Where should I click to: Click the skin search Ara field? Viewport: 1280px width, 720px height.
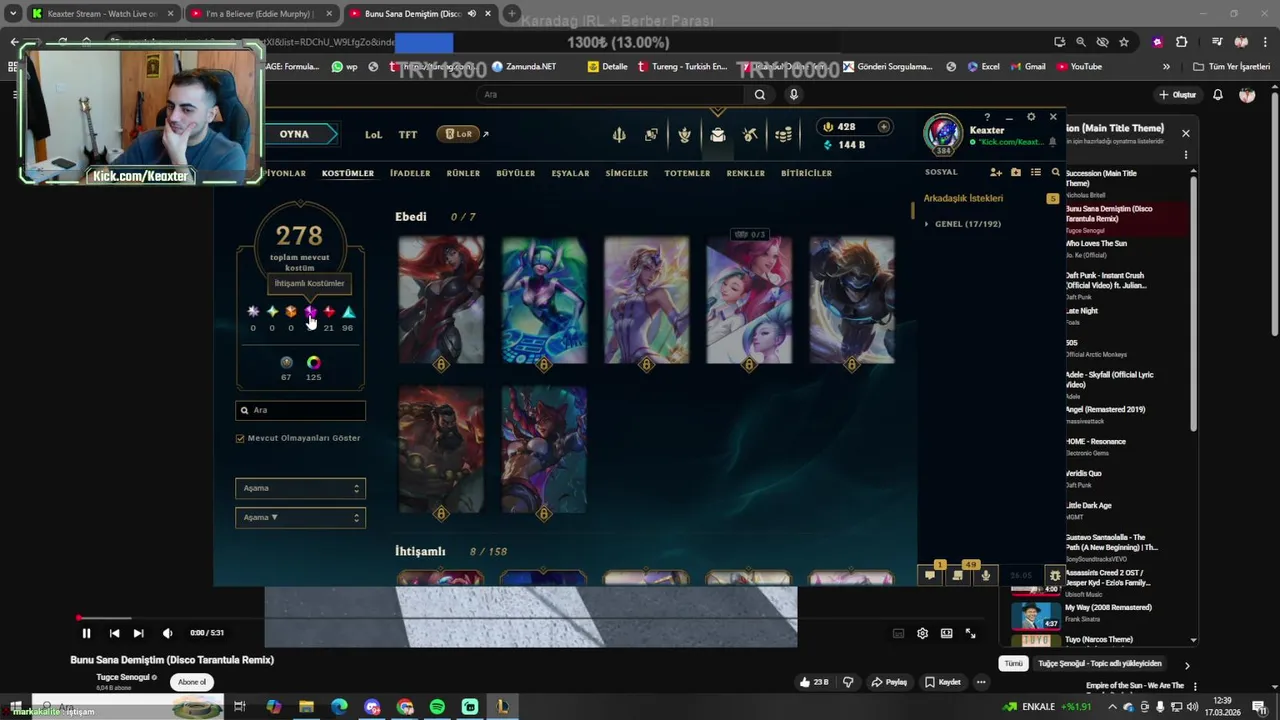point(300,410)
